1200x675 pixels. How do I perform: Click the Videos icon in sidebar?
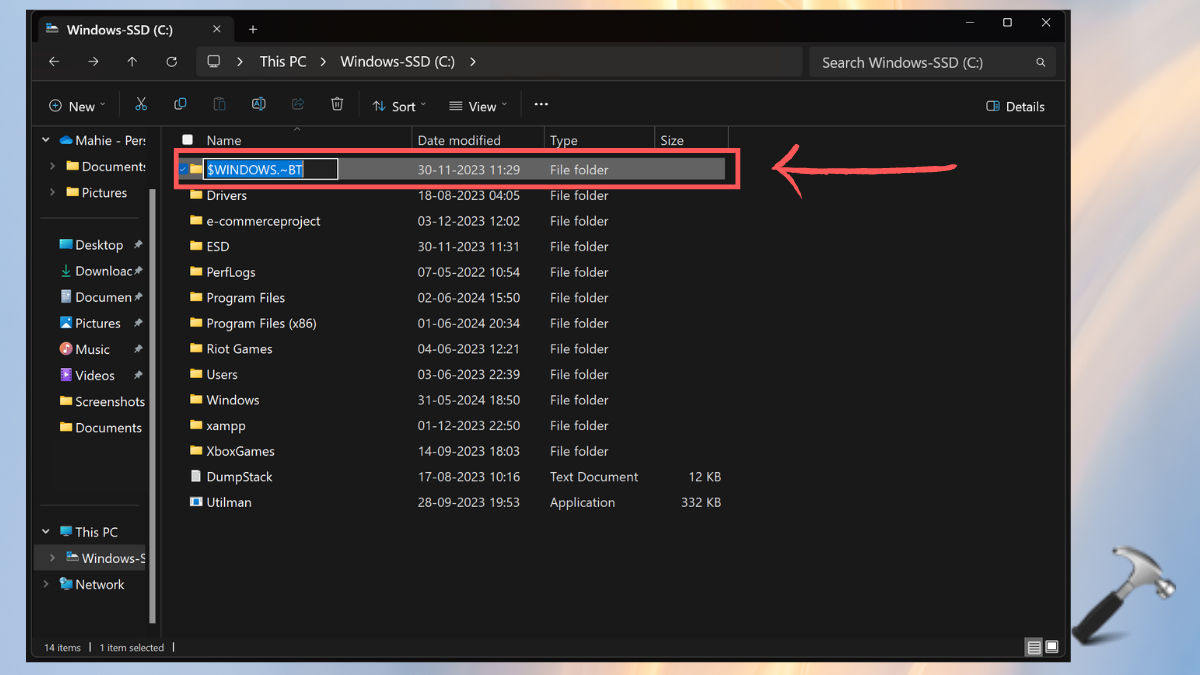(66, 375)
